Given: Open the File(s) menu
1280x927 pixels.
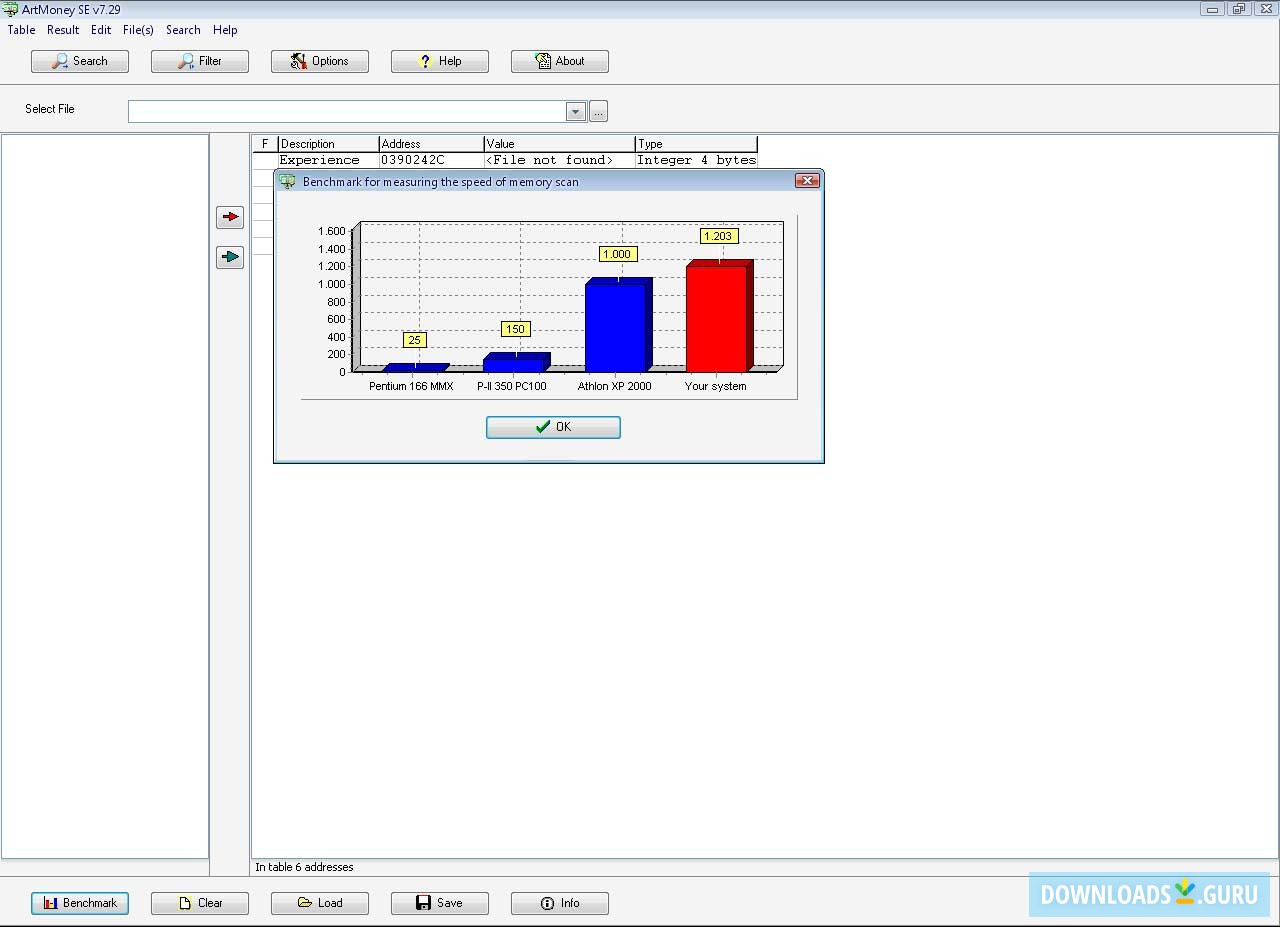Looking at the screenshot, I should click(138, 30).
